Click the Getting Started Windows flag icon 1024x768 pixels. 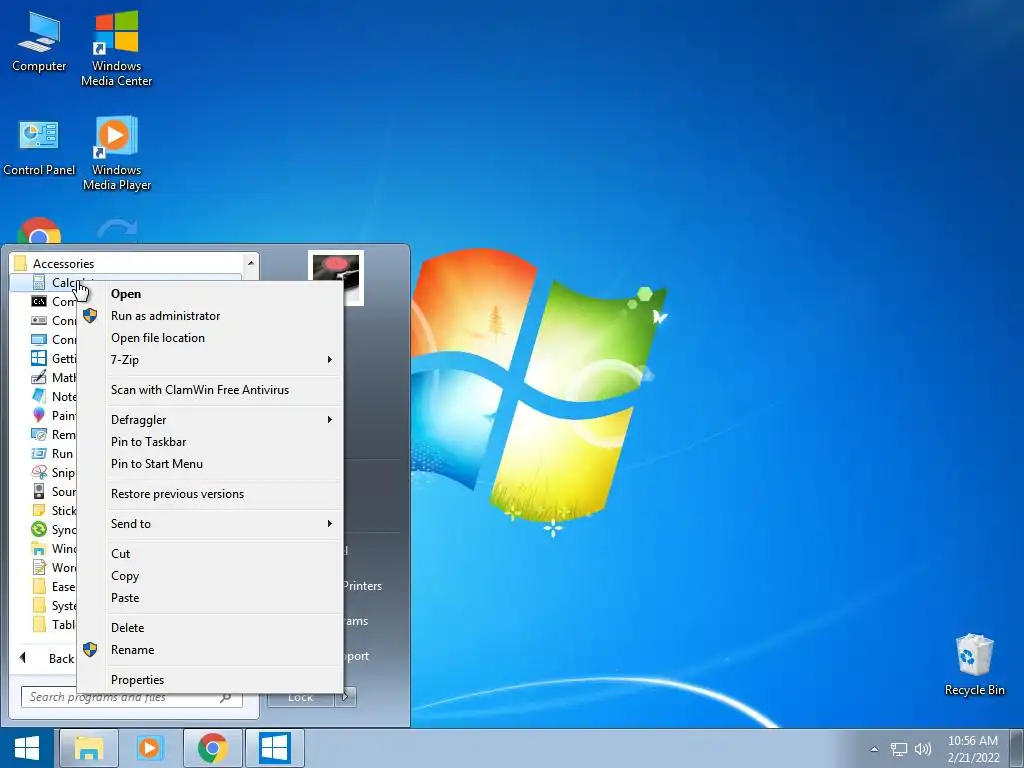pos(39,359)
